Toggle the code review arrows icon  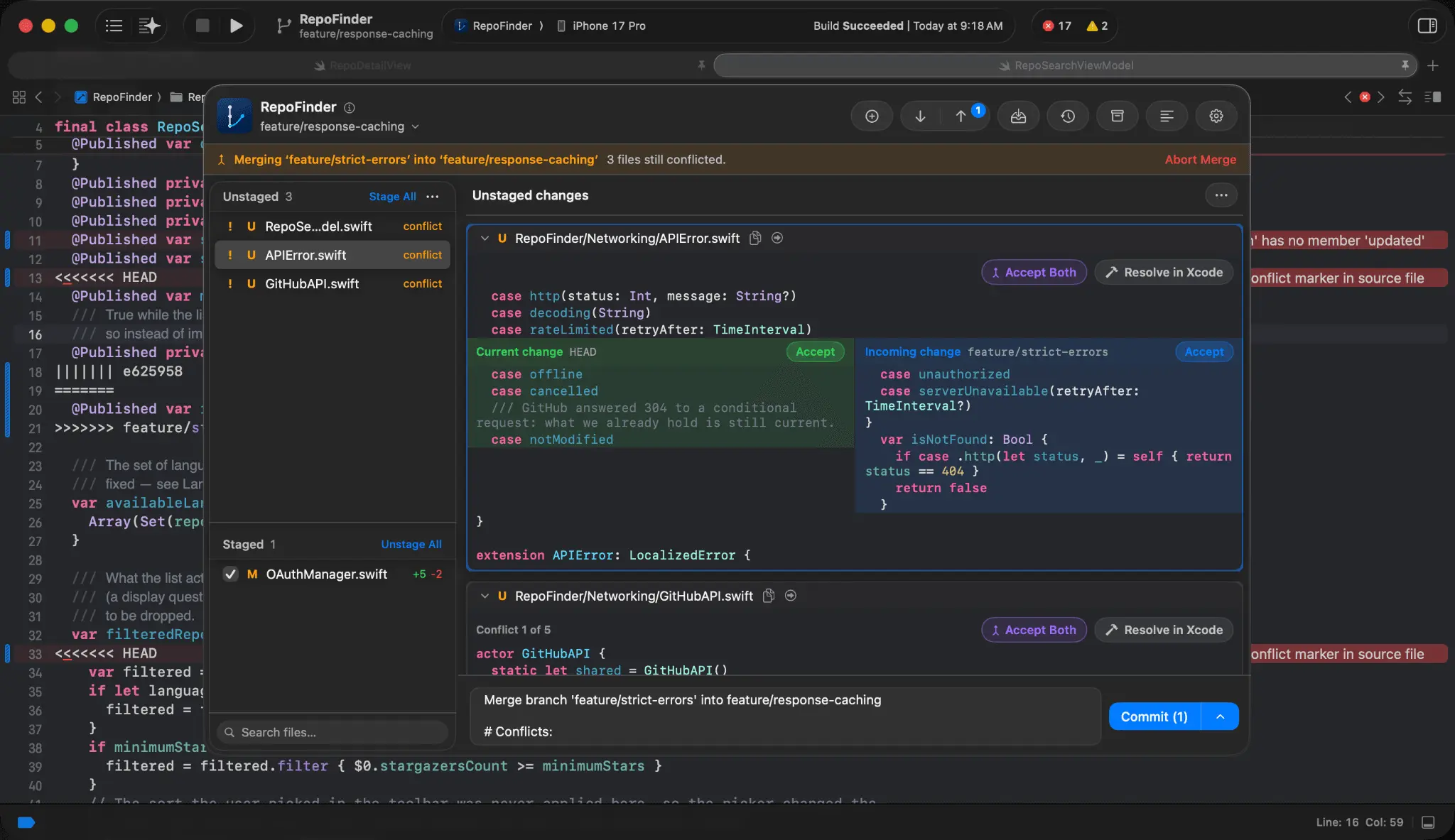[1405, 97]
